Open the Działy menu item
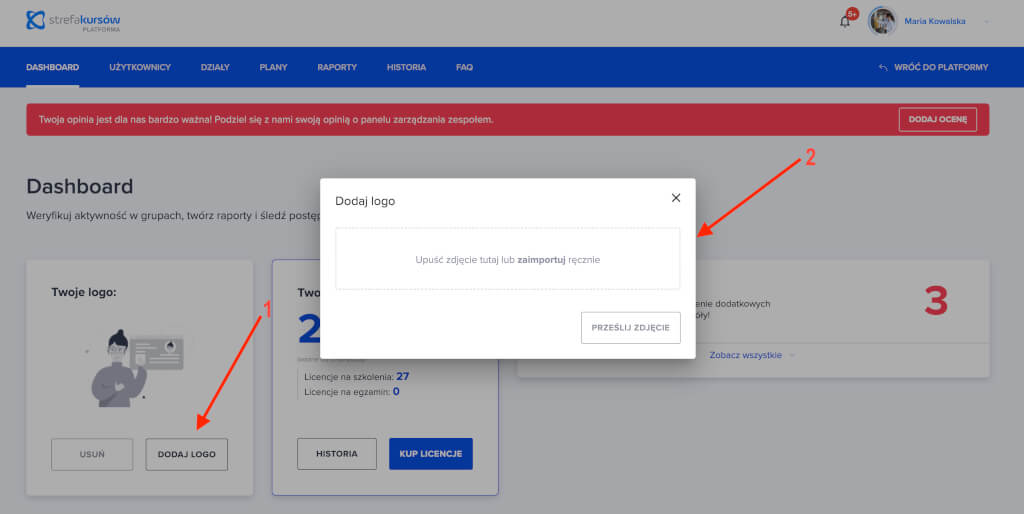 coord(215,68)
